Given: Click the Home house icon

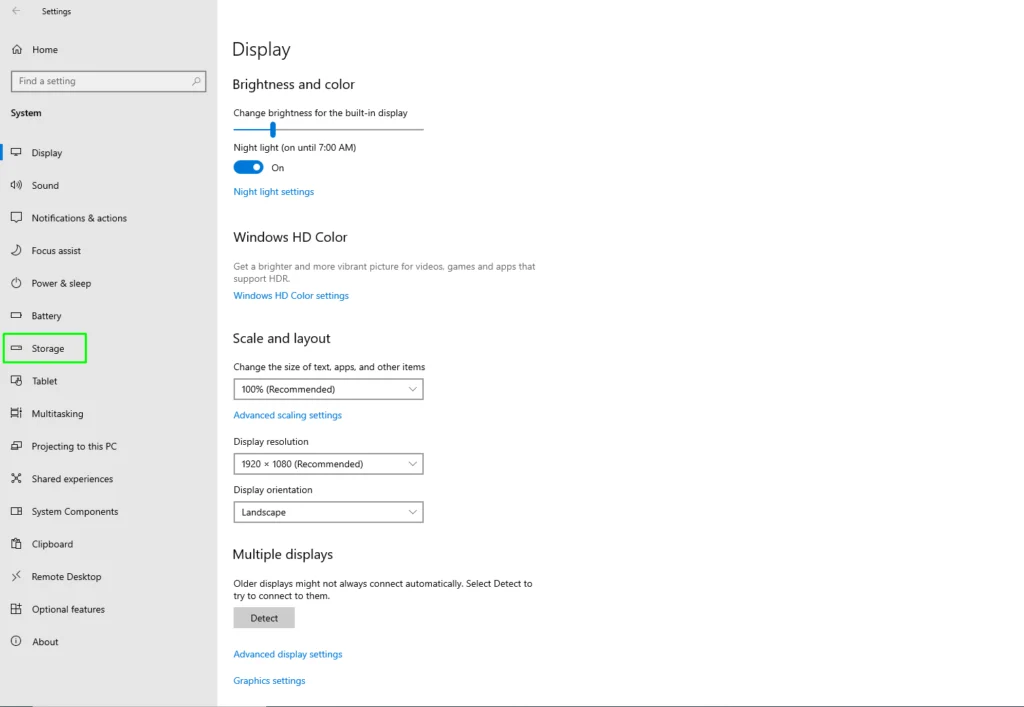Looking at the screenshot, I should point(17,50).
